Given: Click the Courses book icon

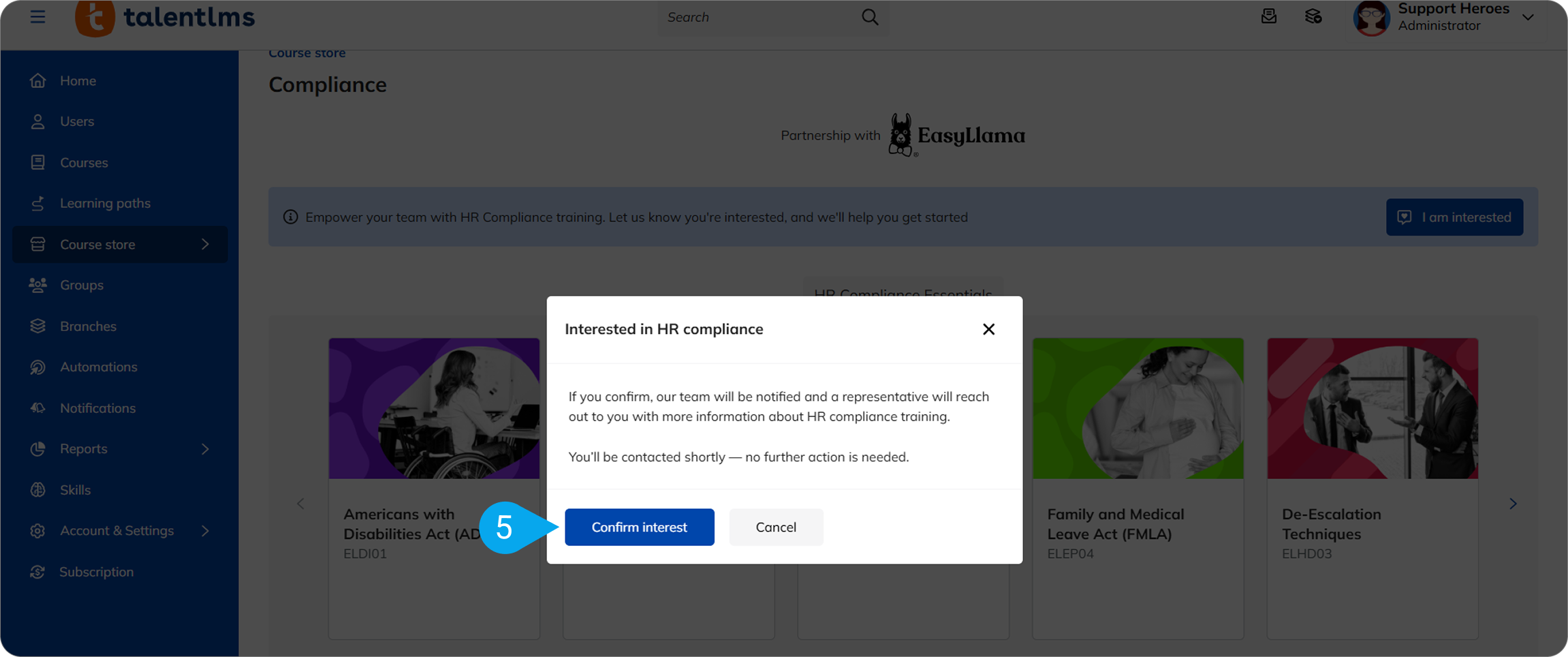Looking at the screenshot, I should pos(38,162).
